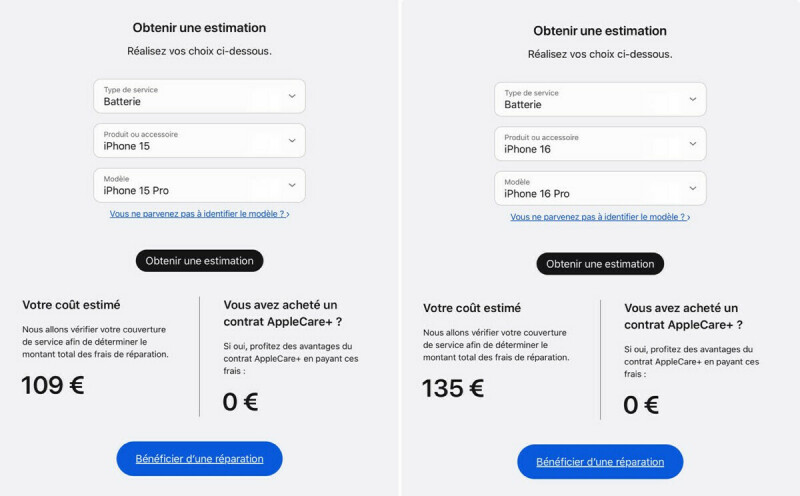Open model identification help link below iPhone 16 Pro
800x496 pixels.
600,217
